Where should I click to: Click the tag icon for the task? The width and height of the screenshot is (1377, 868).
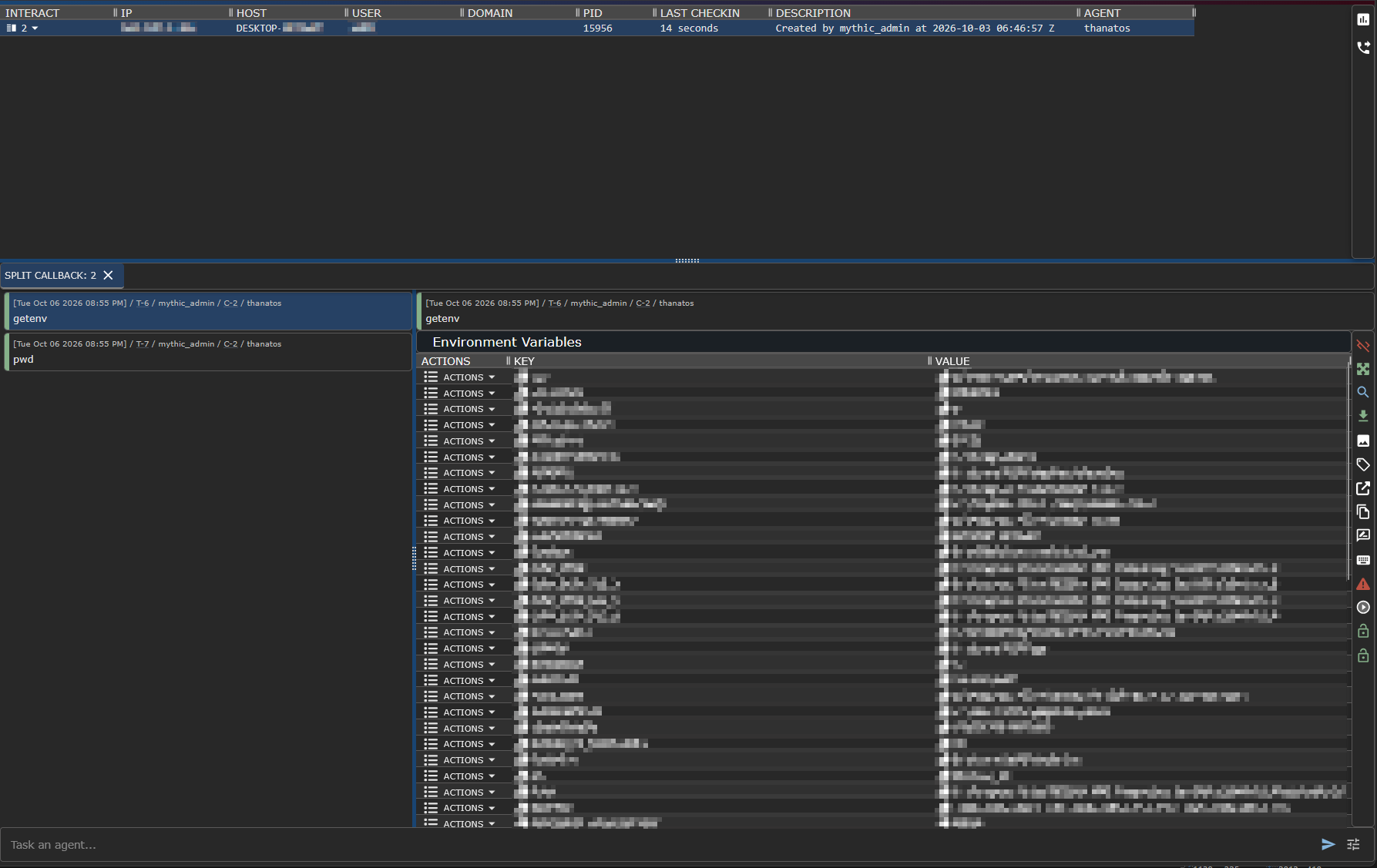pos(1363,464)
